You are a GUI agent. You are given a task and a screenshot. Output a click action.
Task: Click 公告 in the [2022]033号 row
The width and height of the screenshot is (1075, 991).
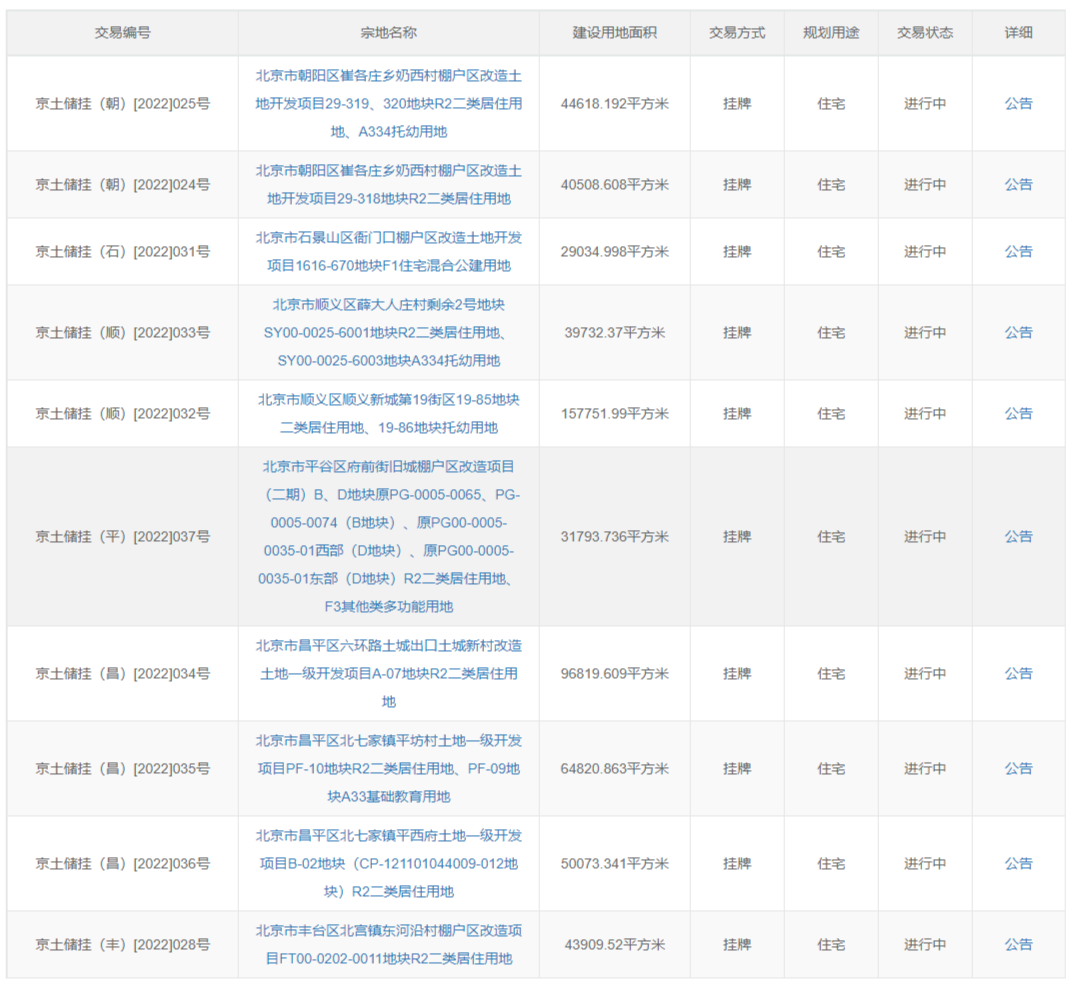(x=1018, y=332)
